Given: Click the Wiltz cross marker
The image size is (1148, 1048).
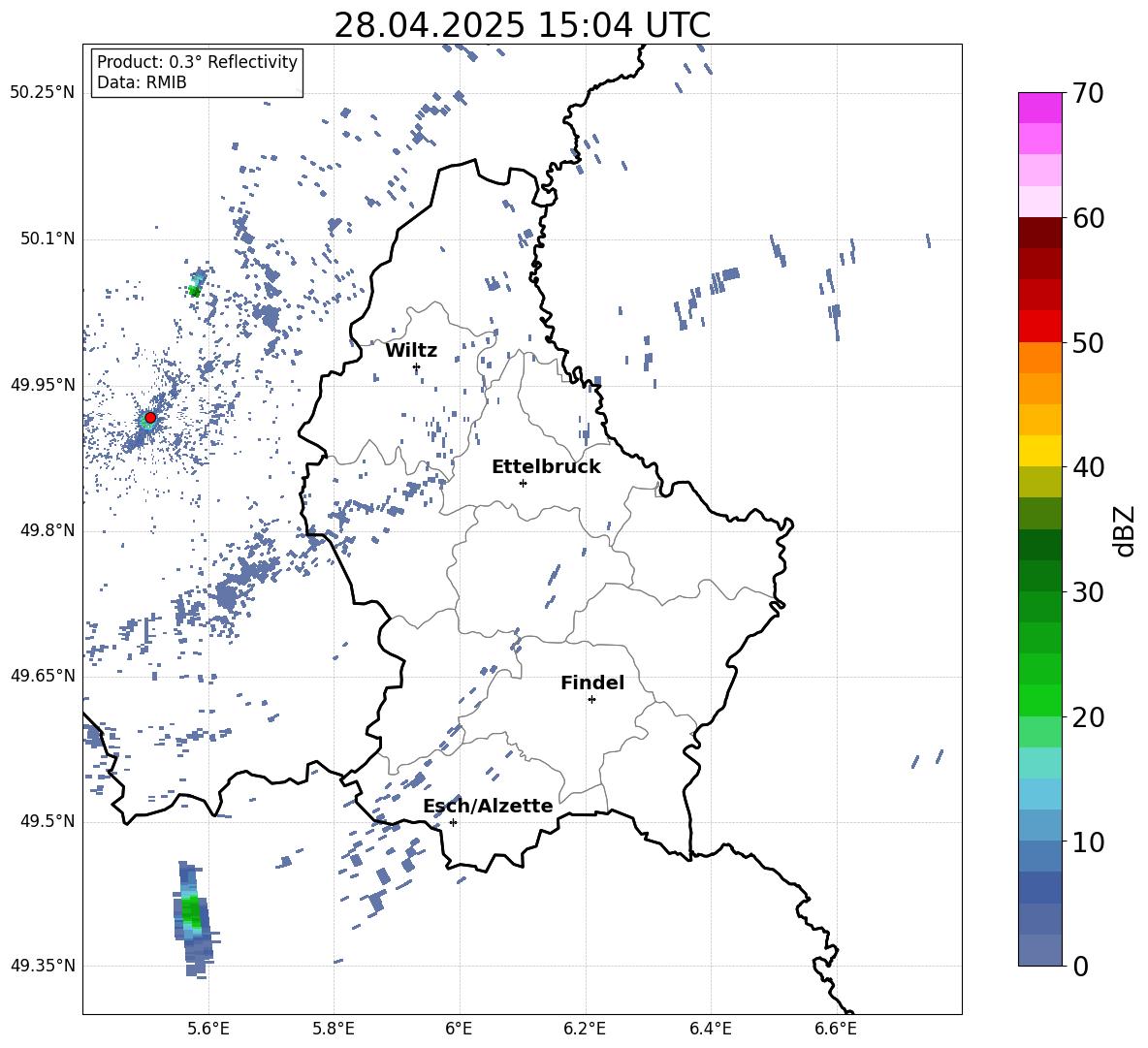Looking at the screenshot, I should [417, 366].
